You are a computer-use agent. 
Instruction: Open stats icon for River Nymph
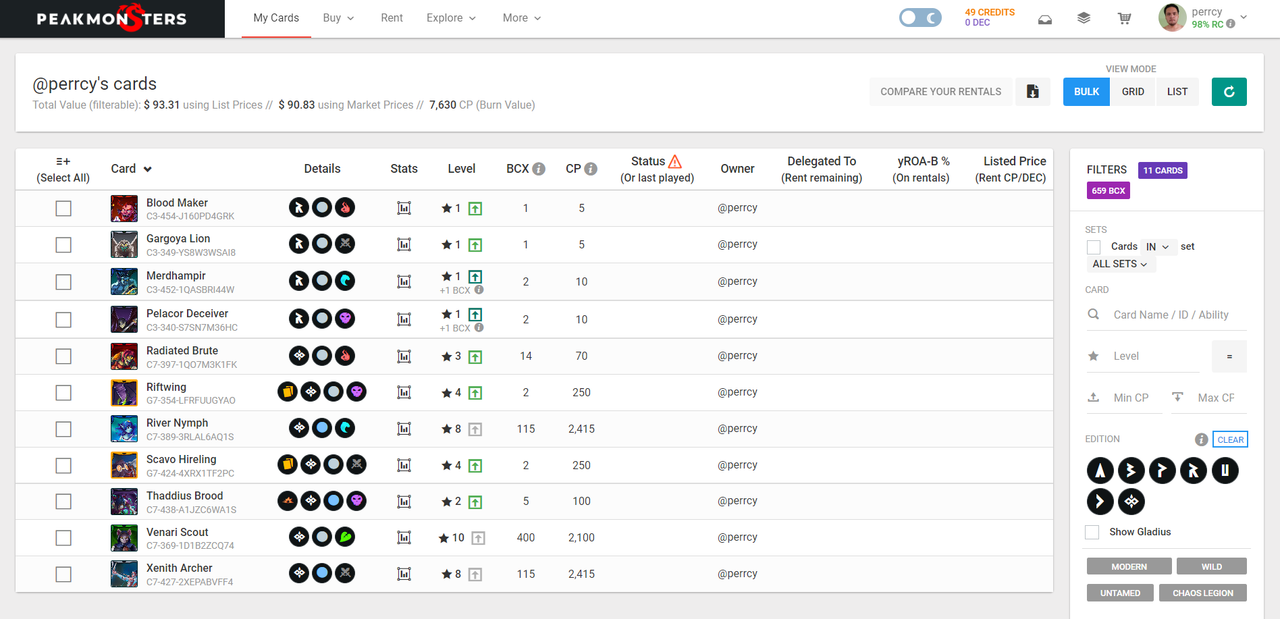coord(404,429)
